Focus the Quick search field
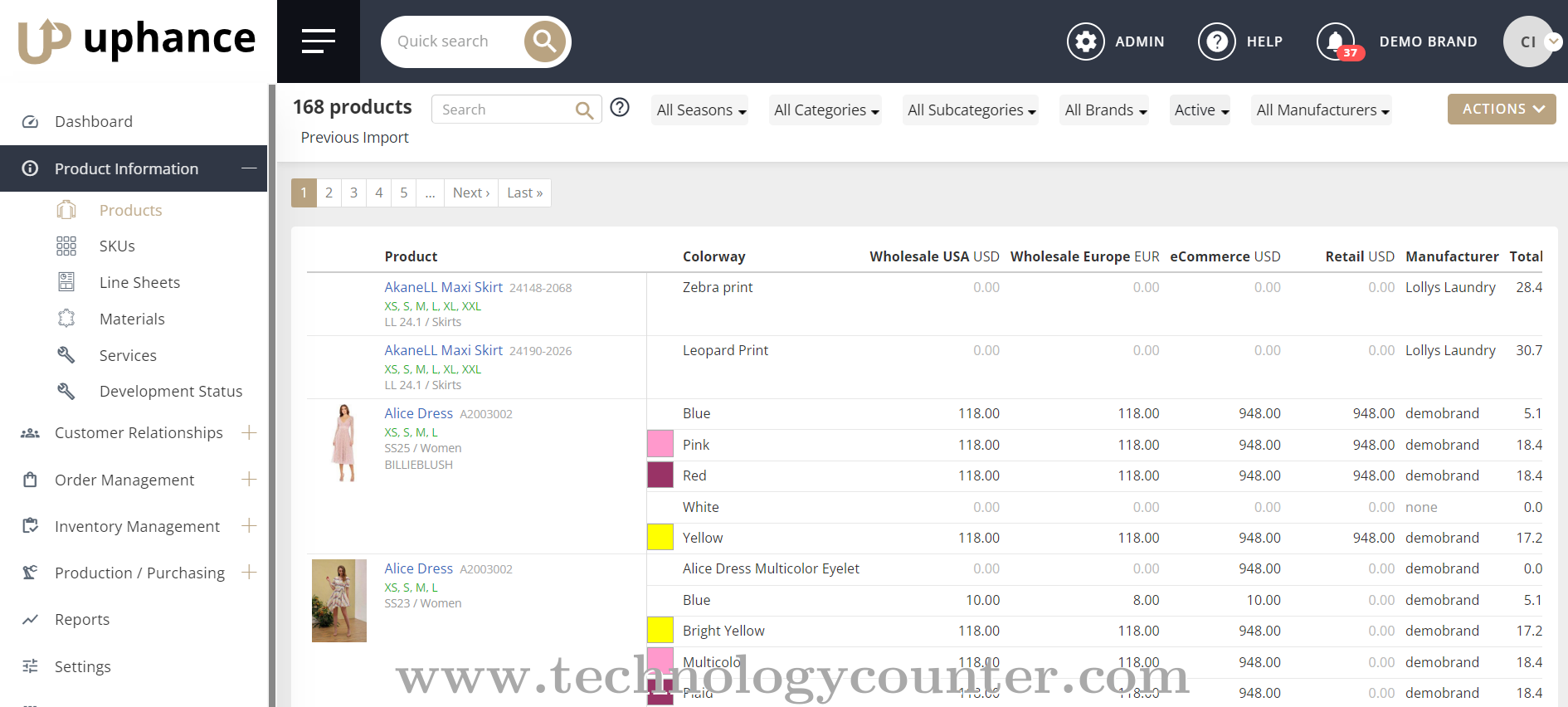 [x=452, y=41]
